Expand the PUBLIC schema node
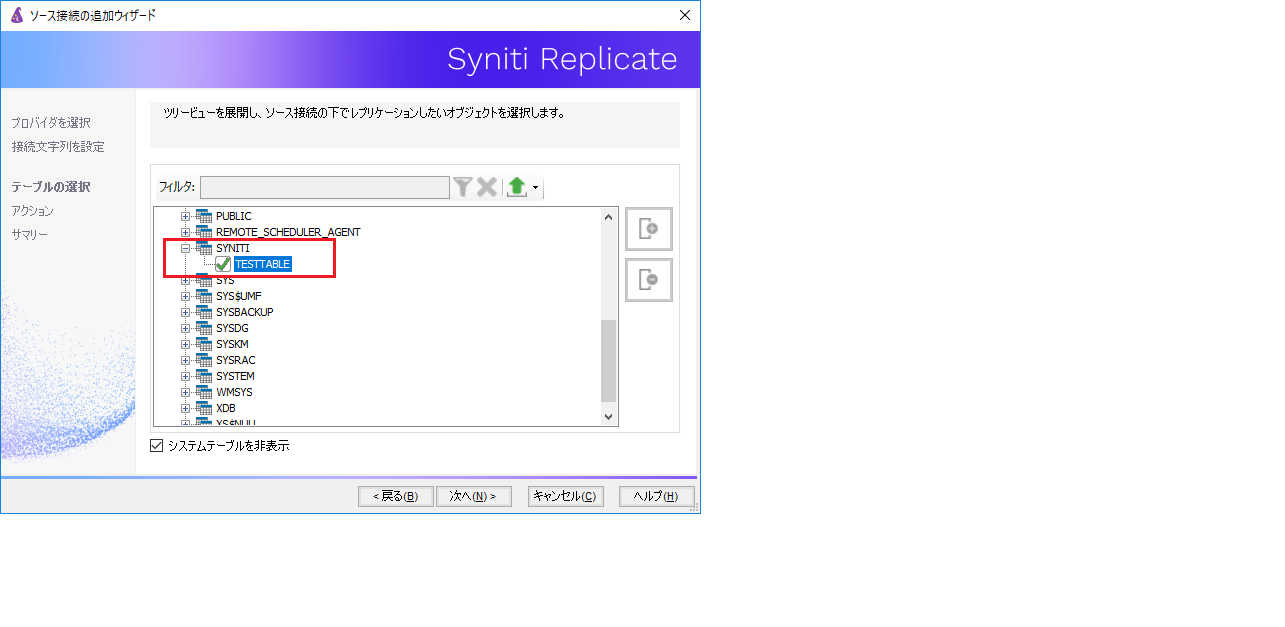This screenshot has width=1285, height=627. click(185, 216)
